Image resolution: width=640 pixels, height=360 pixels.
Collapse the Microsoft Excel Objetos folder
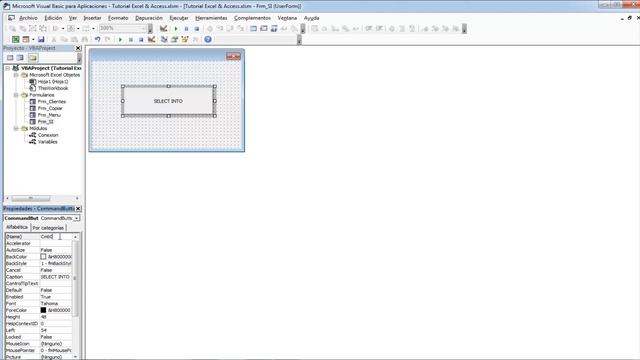click(16, 75)
